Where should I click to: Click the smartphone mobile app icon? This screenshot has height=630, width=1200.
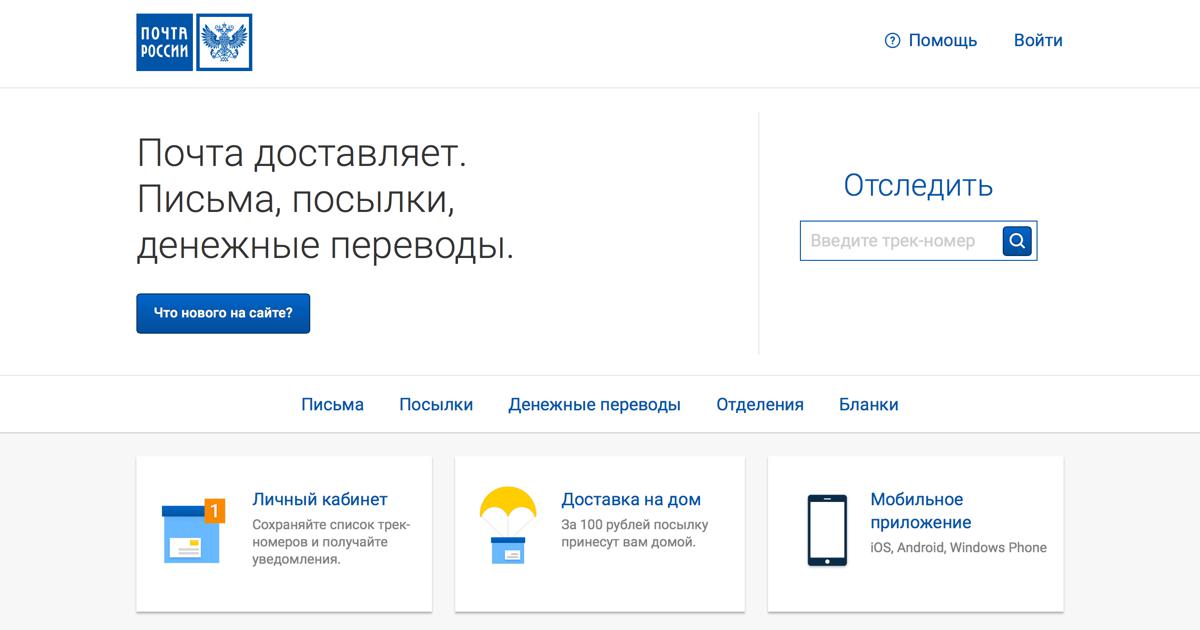[x=827, y=531]
